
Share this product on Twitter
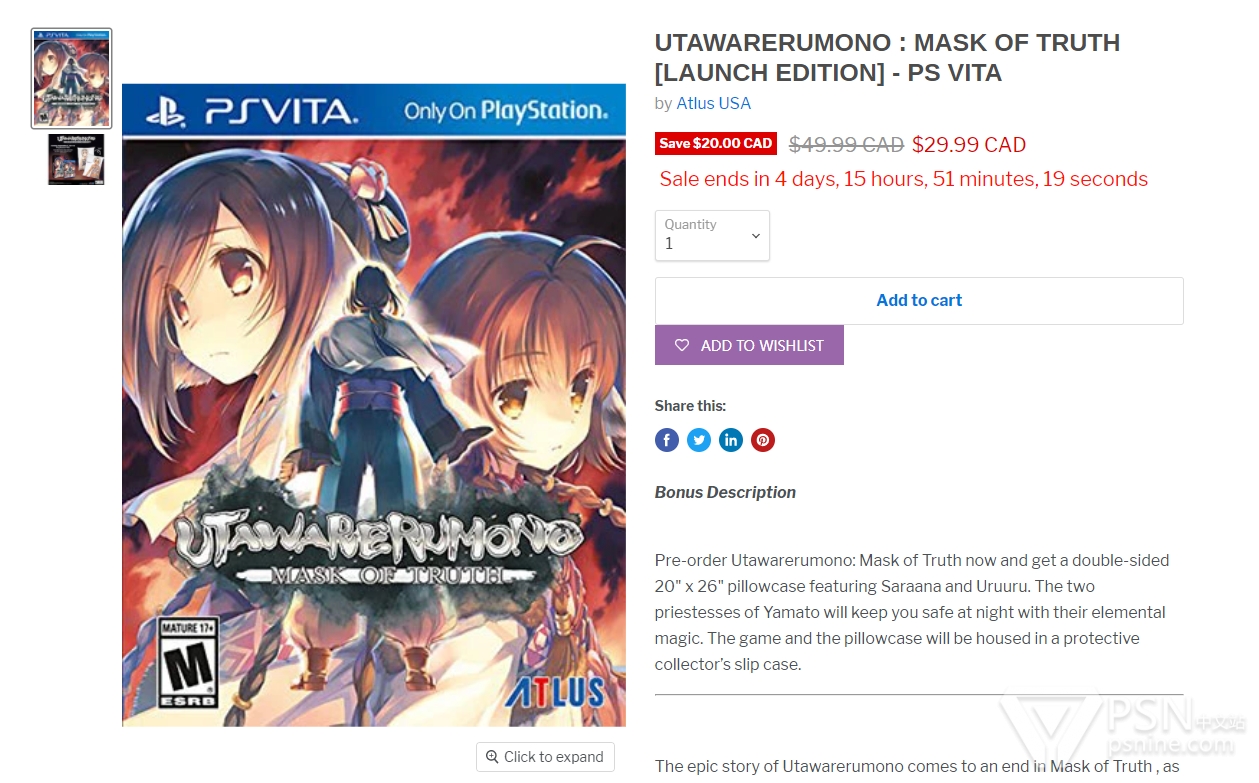click(699, 440)
